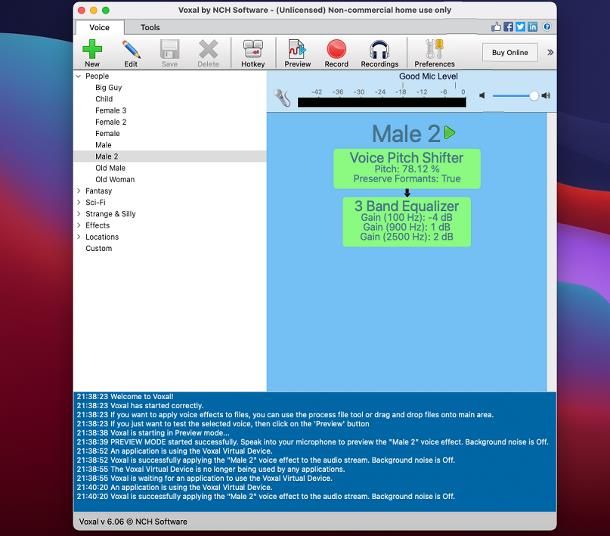Click the 'PREVIEW MODE started successfully' log line
This screenshot has width=610, height=536.
point(312,442)
